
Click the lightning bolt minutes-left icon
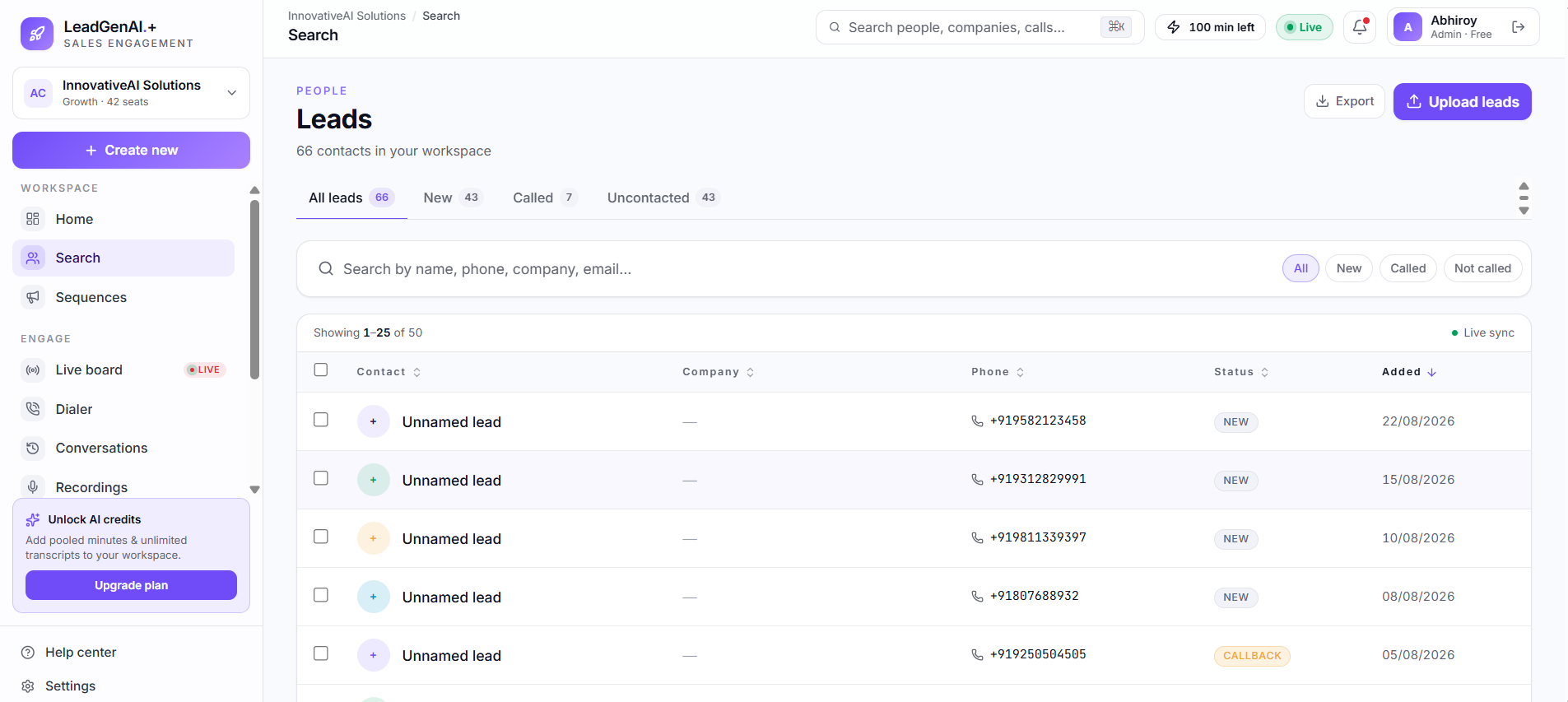(x=1174, y=27)
